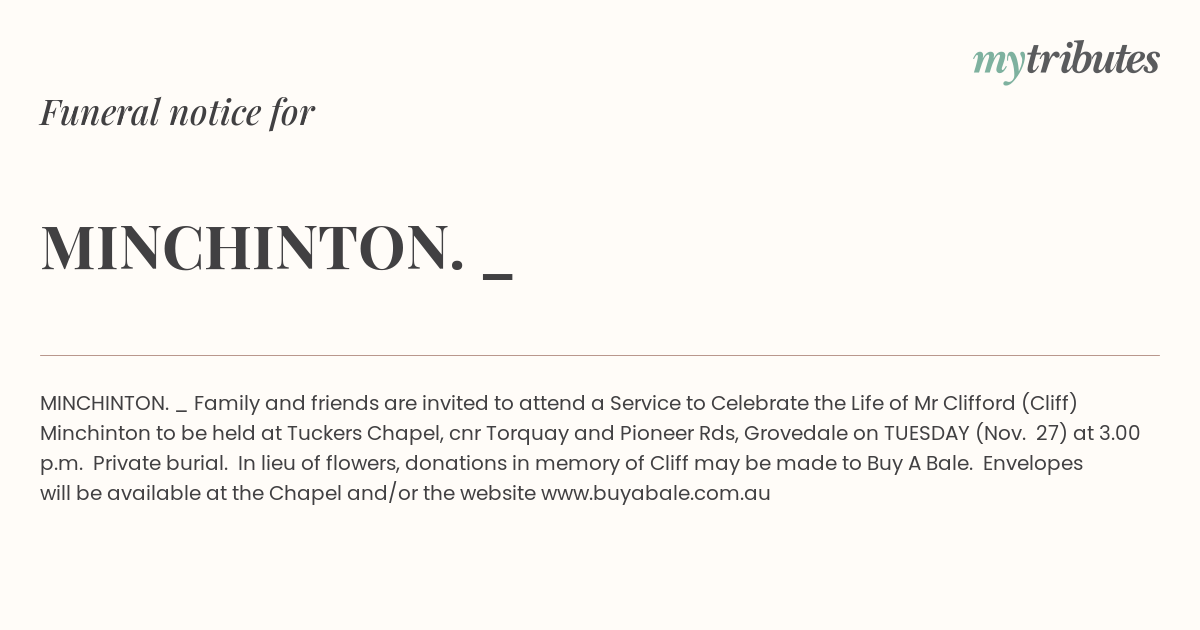Click the 'Funeral notice for' heading
The image size is (1200, 630).
coord(177,112)
